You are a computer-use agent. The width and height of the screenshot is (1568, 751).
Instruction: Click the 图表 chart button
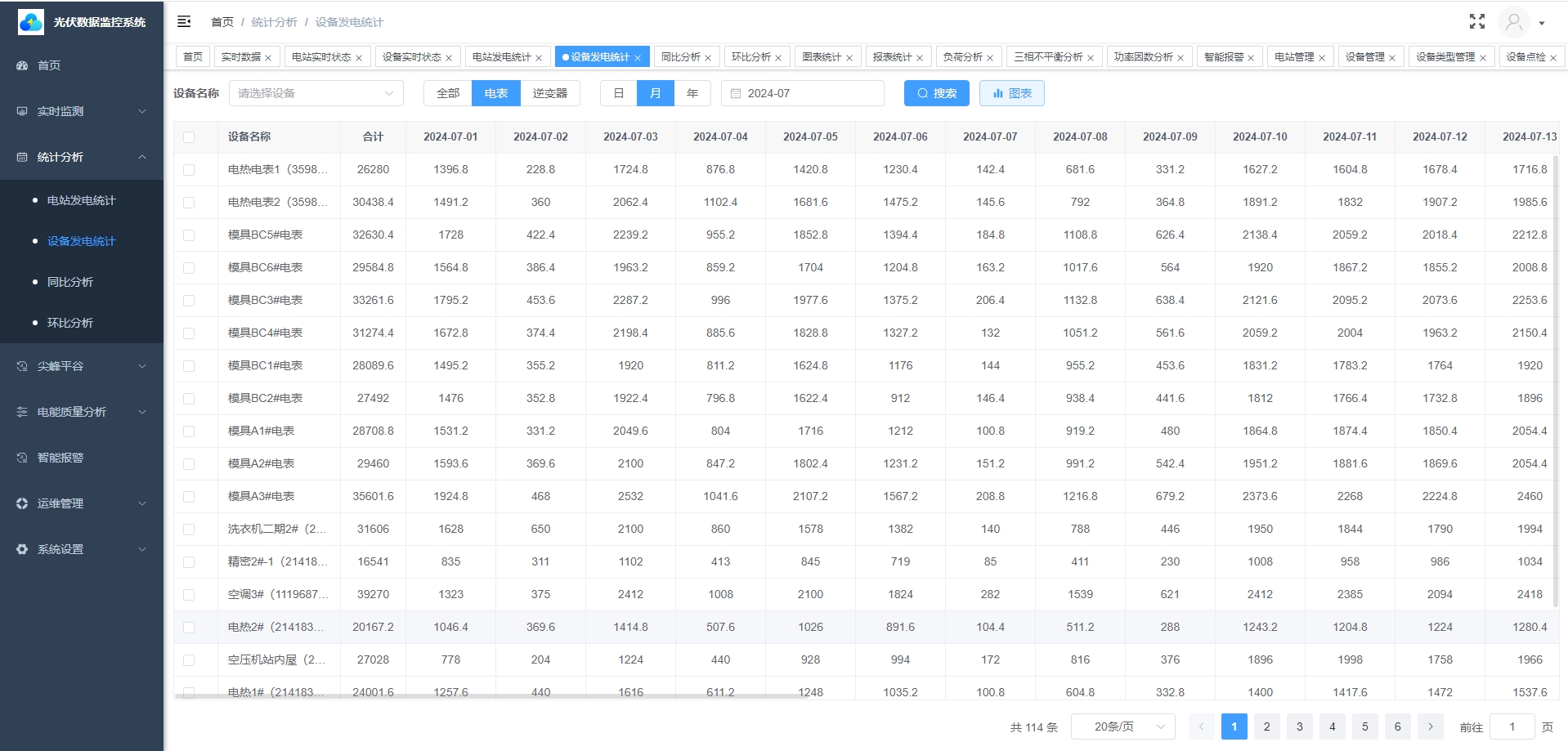pos(1012,93)
